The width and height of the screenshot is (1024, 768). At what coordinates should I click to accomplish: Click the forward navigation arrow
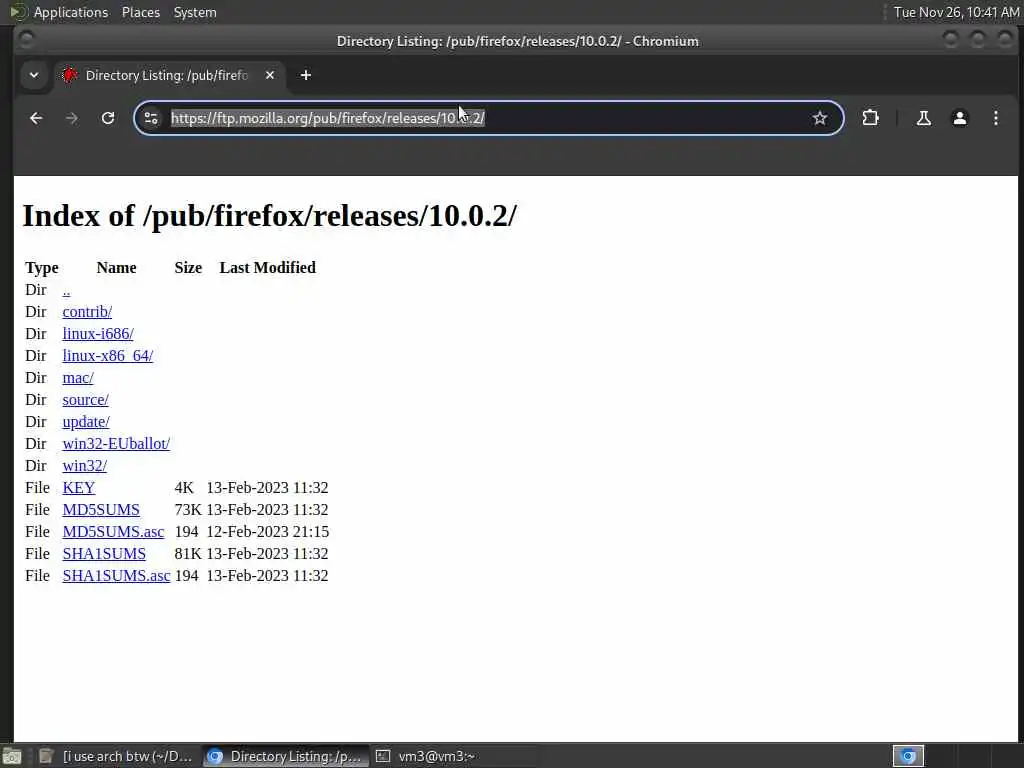click(x=72, y=118)
